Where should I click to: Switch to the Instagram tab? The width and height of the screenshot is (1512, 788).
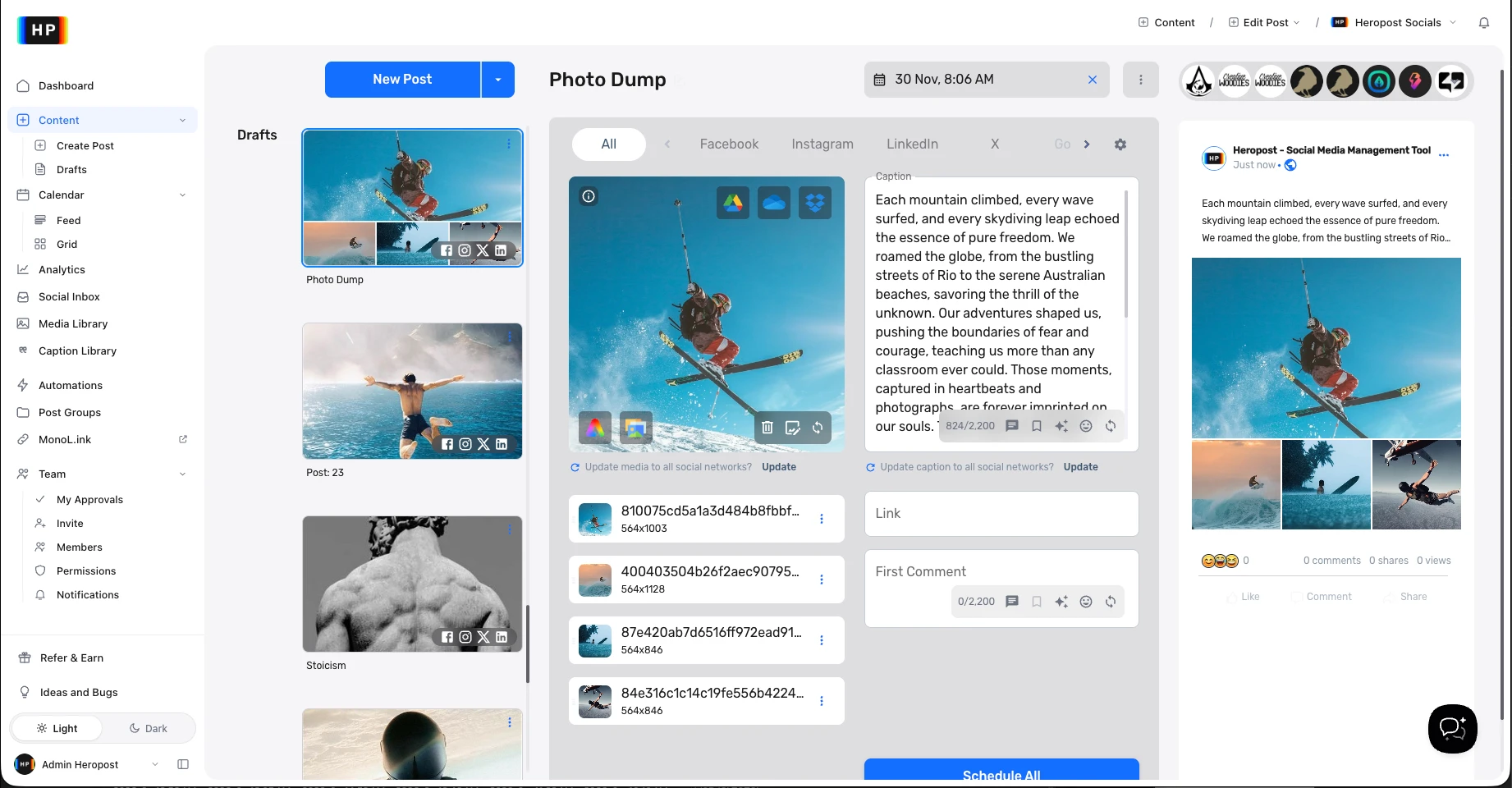tap(822, 144)
